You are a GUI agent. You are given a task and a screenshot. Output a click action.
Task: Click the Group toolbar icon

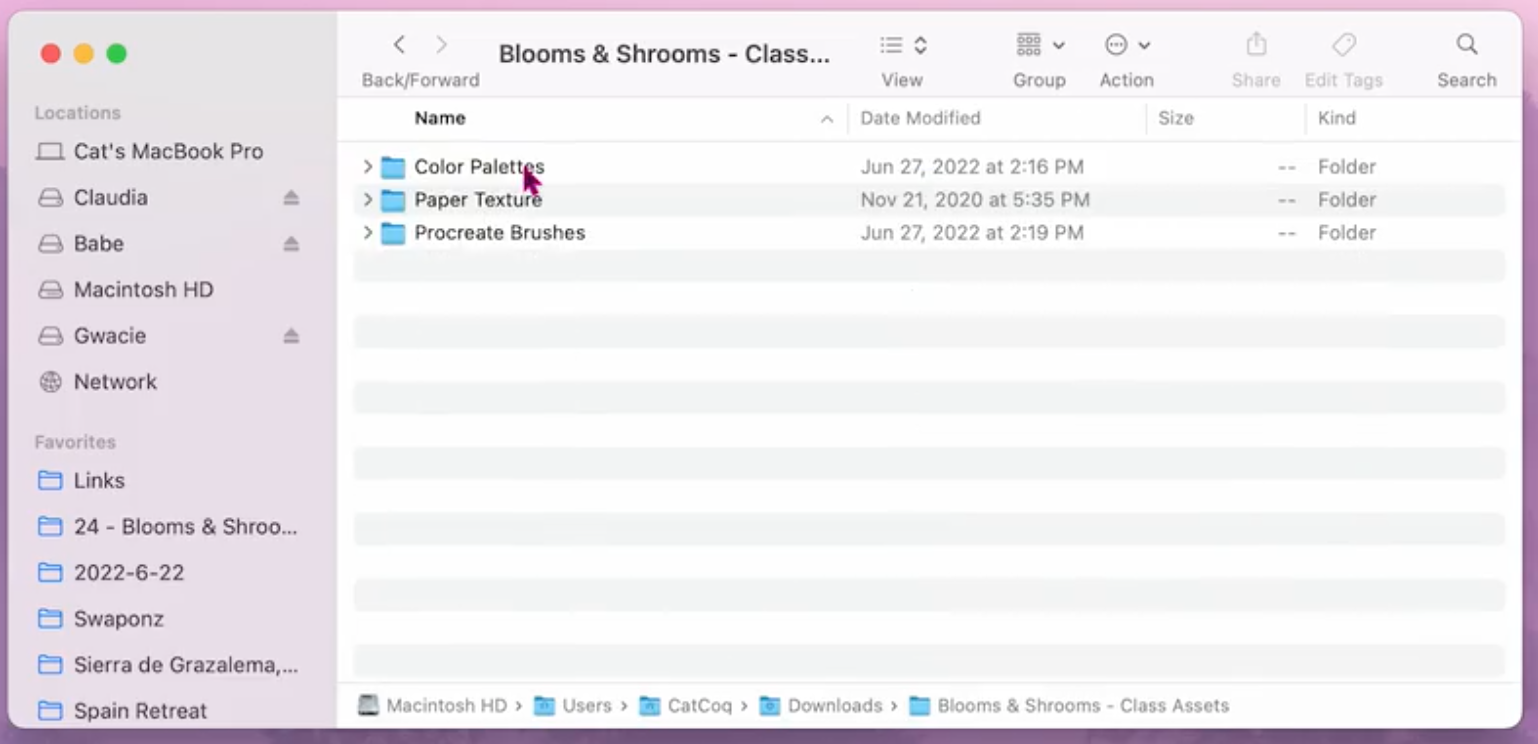coord(1030,44)
